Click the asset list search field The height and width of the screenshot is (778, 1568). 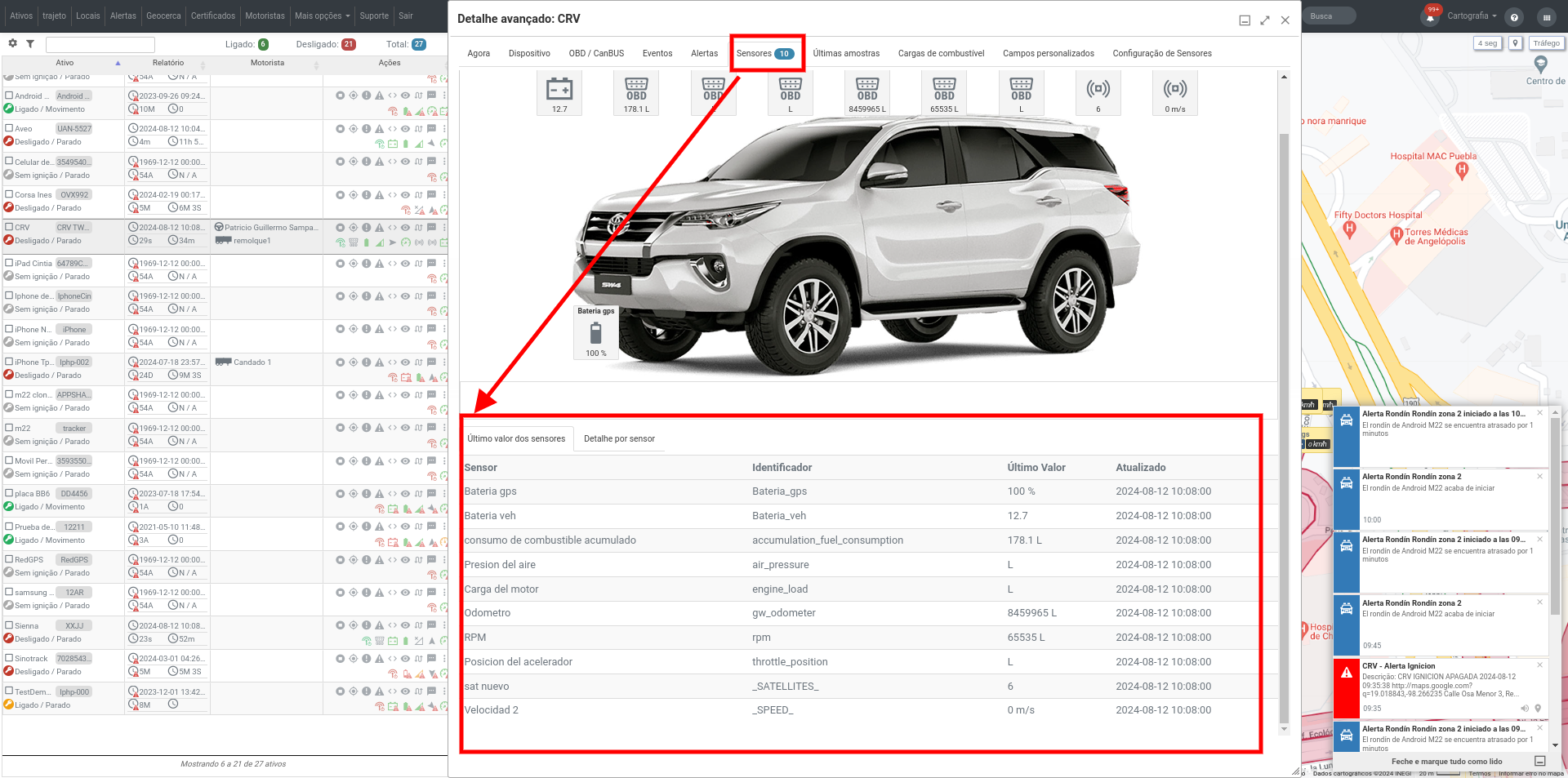coord(100,44)
